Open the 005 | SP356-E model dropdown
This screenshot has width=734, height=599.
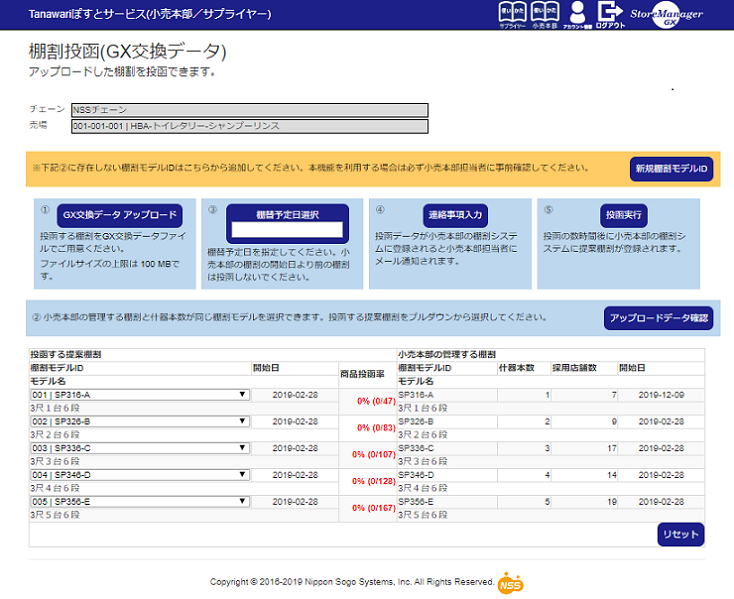[139, 501]
